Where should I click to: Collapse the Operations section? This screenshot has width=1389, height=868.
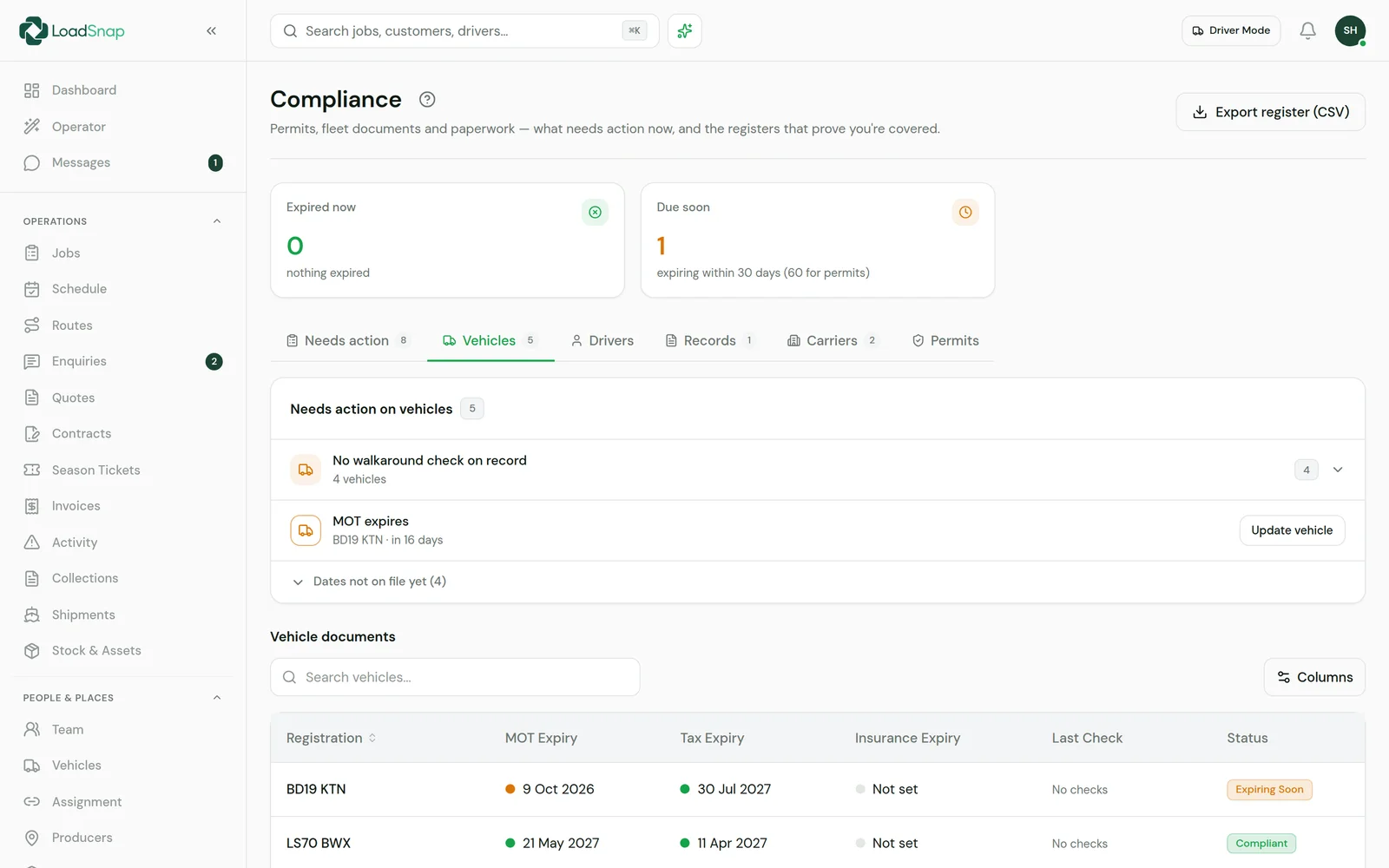click(217, 221)
